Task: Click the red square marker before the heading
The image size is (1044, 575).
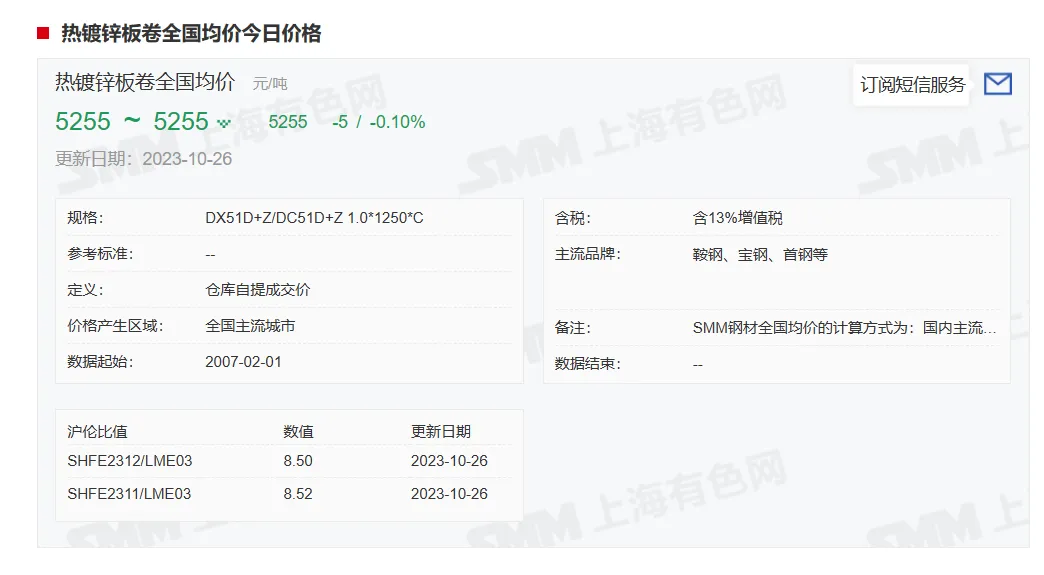Action: 43,34
